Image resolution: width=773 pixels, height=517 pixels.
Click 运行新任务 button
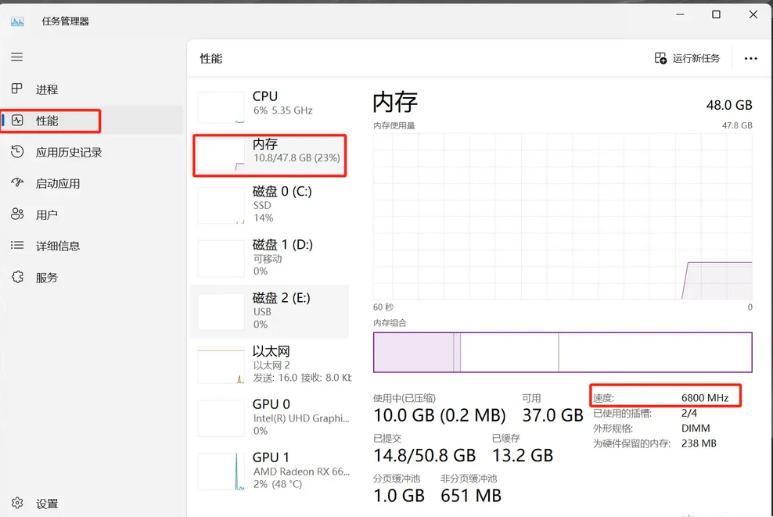(687, 58)
